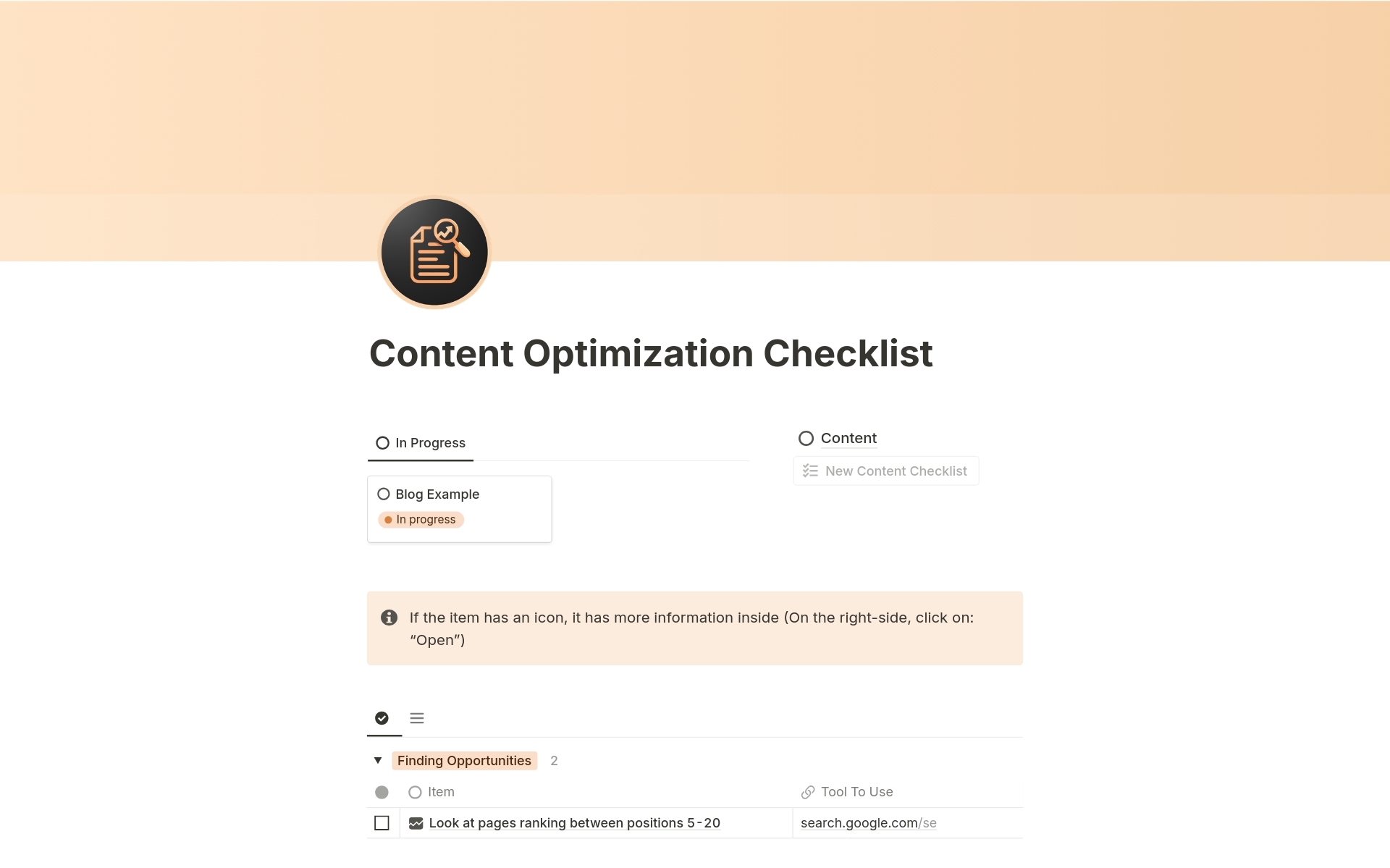Click the gray status circle column header

pyautogui.click(x=382, y=792)
